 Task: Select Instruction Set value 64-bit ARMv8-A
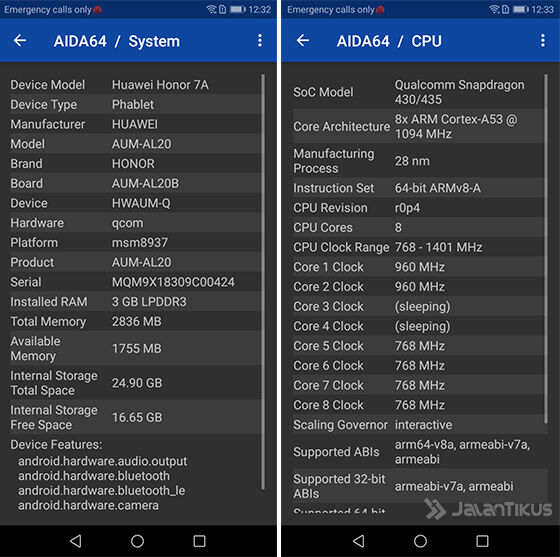tap(438, 188)
